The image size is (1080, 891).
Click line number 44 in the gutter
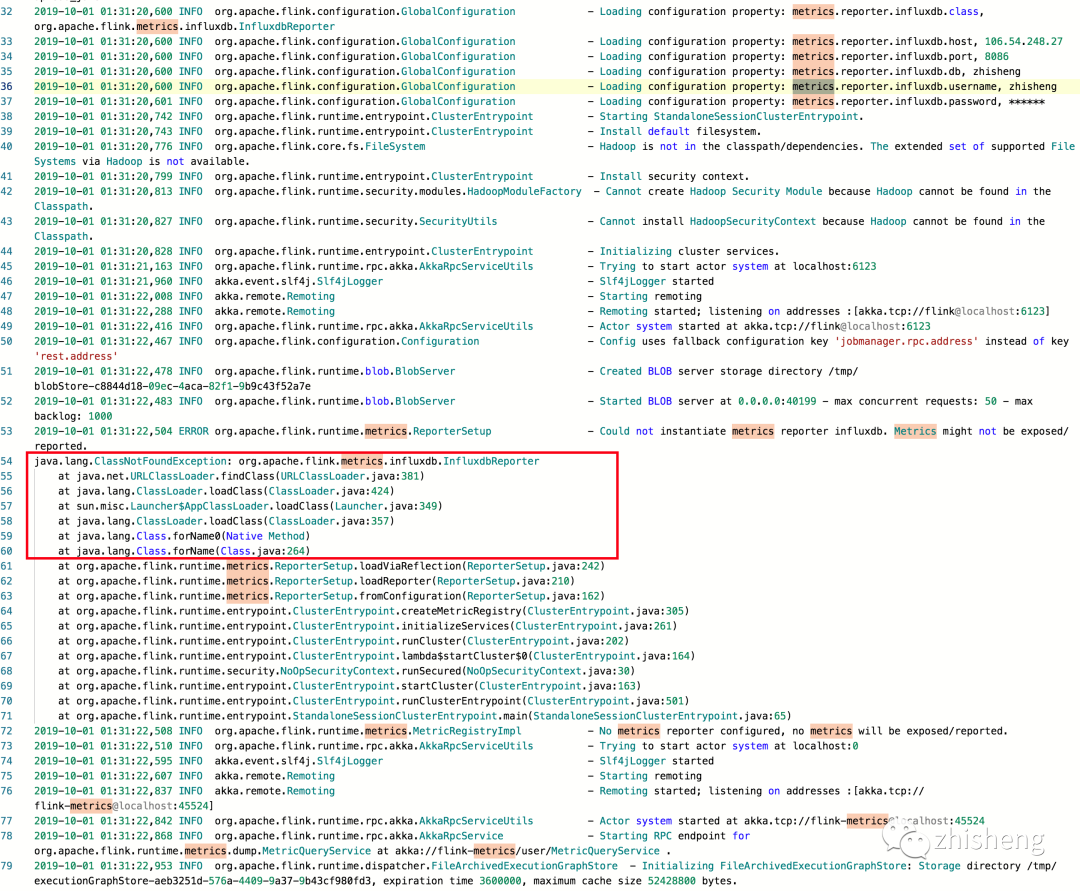click(7, 252)
